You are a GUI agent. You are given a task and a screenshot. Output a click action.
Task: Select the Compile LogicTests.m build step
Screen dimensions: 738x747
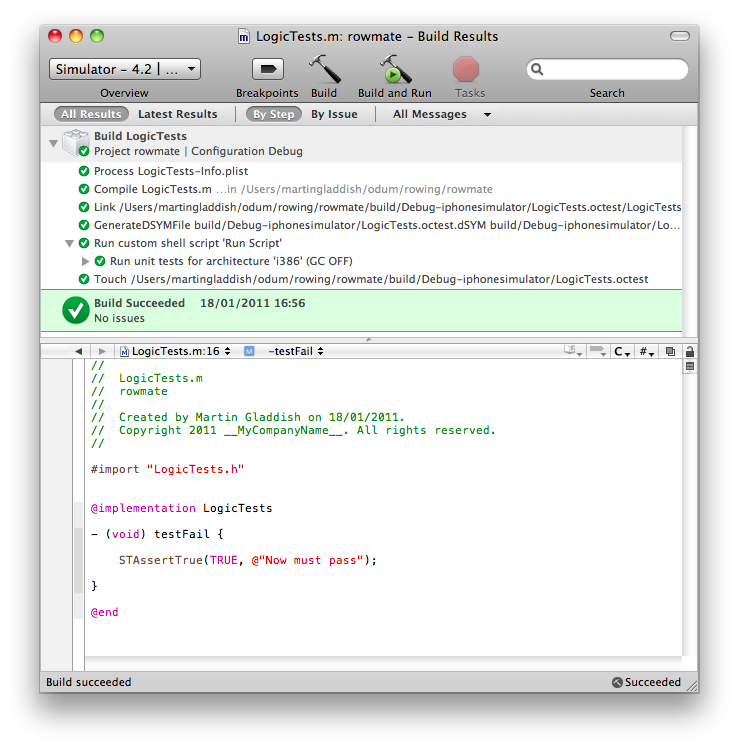point(152,189)
